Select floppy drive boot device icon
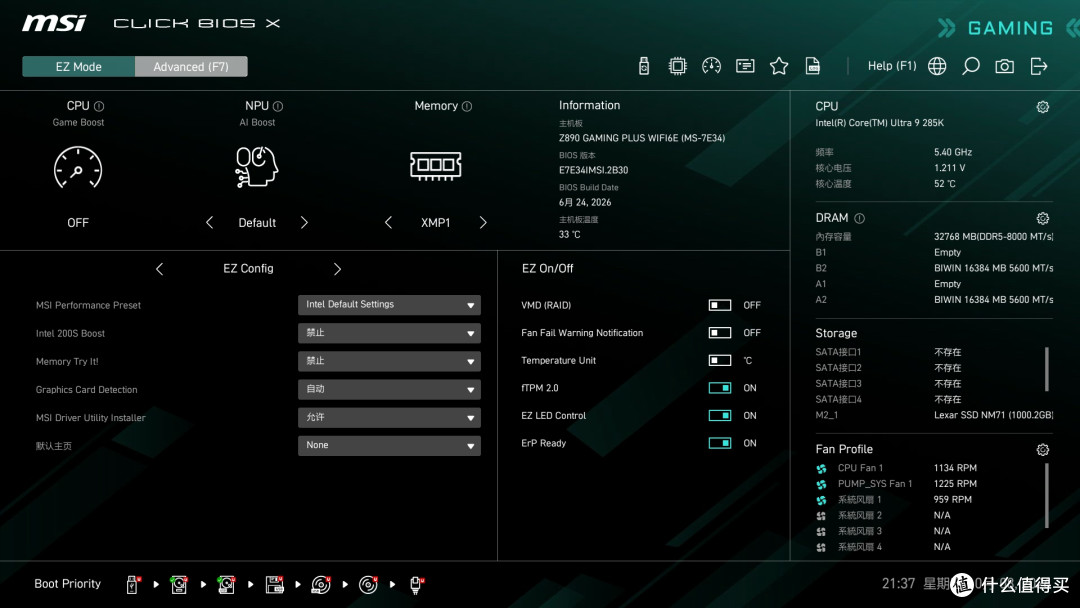This screenshot has height=608, width=1080. coord(275,585)
